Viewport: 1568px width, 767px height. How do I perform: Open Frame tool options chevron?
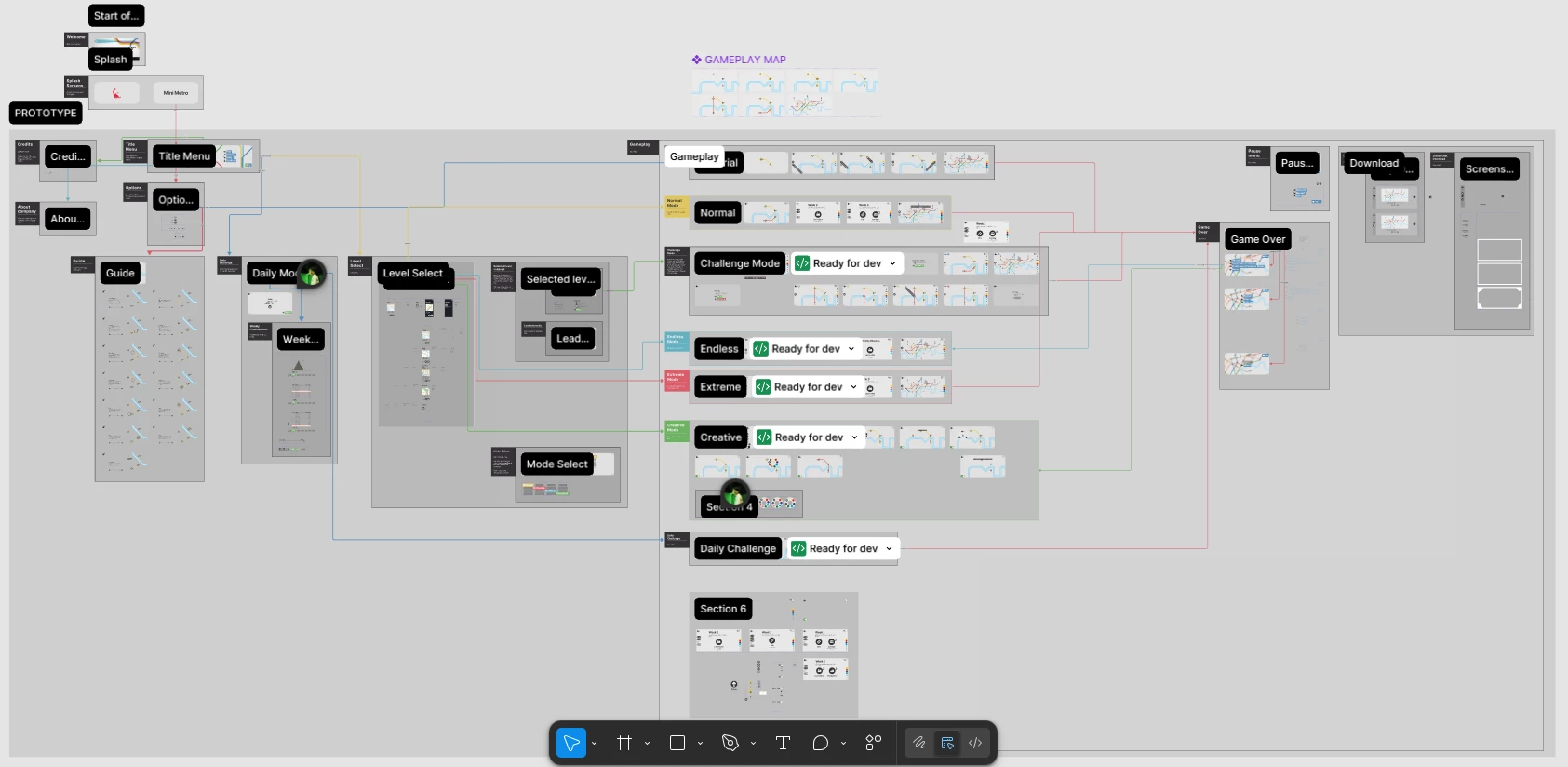[x=647, y=744]
